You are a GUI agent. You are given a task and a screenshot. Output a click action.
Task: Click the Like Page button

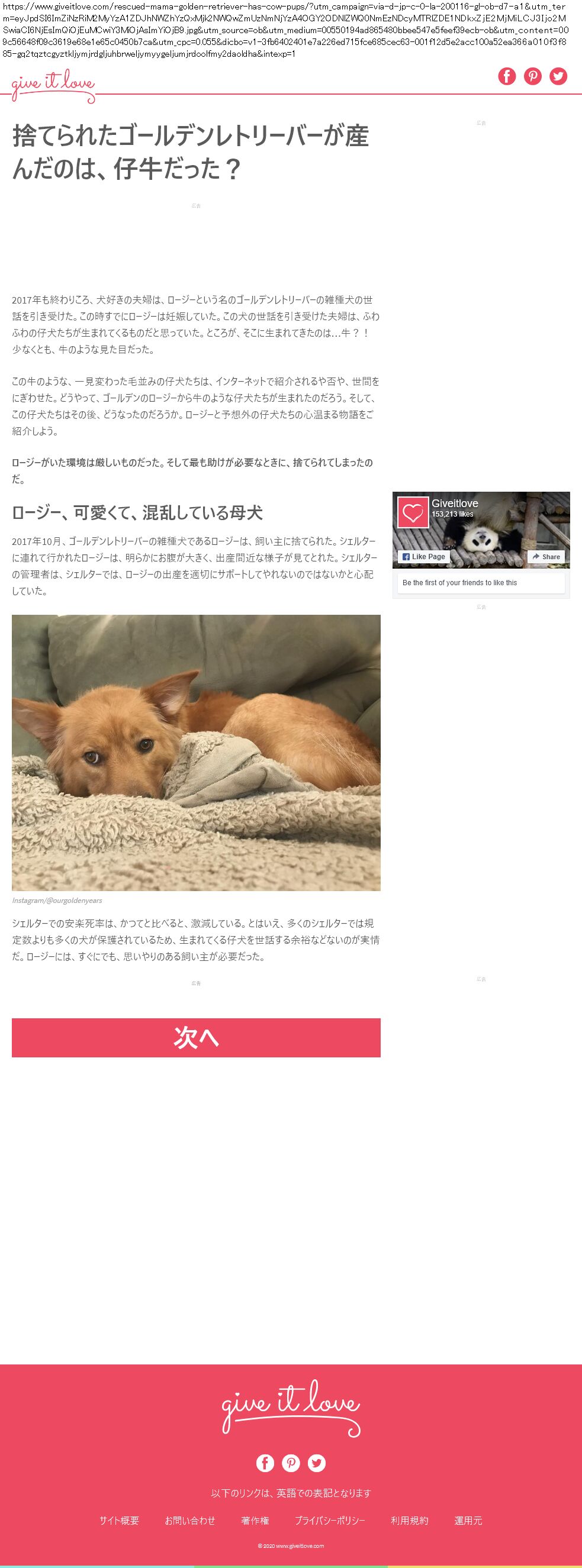(424, 556)
